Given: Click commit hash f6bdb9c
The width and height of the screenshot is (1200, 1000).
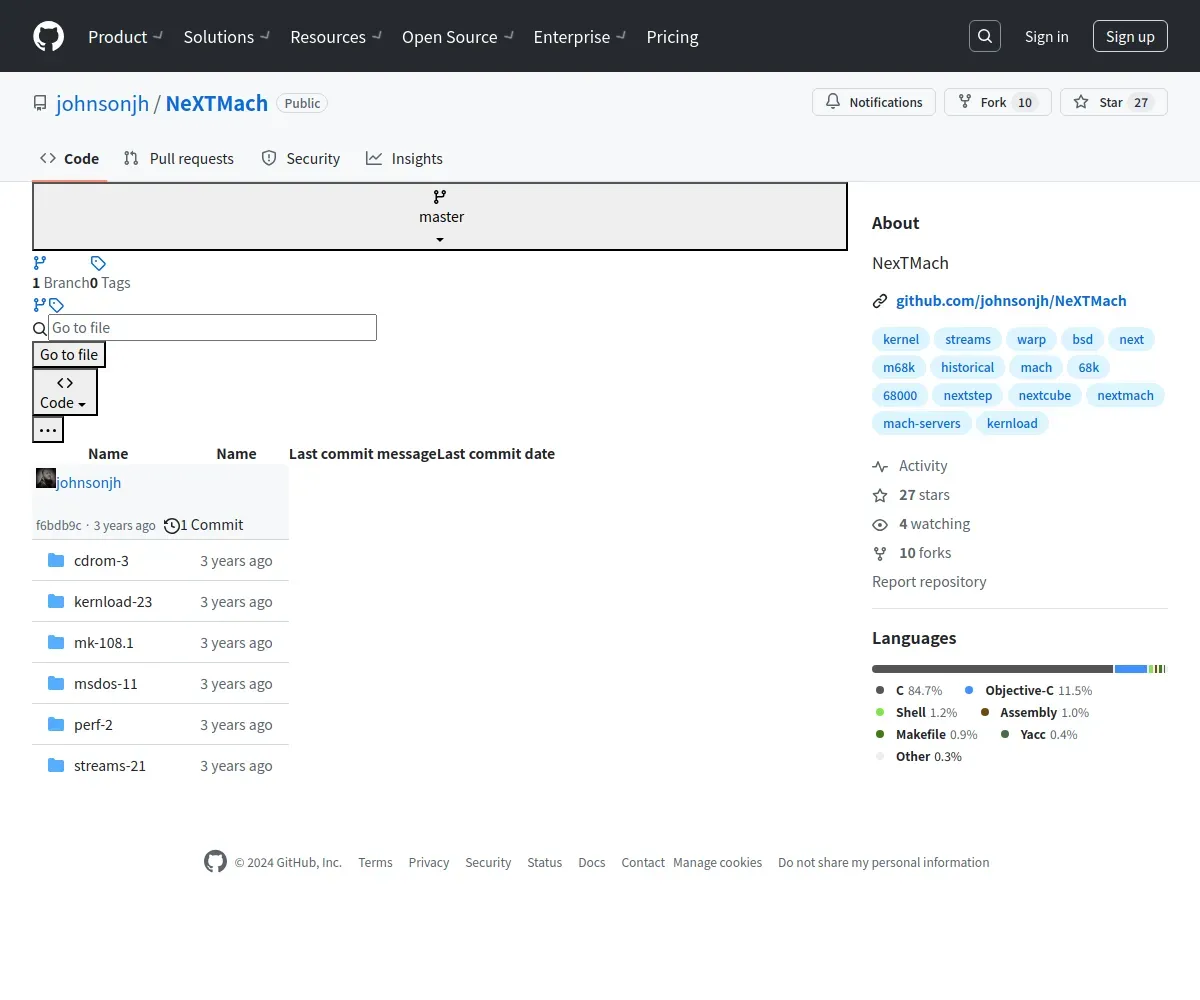Looking at the screenshot, I should tap(59, 525).
